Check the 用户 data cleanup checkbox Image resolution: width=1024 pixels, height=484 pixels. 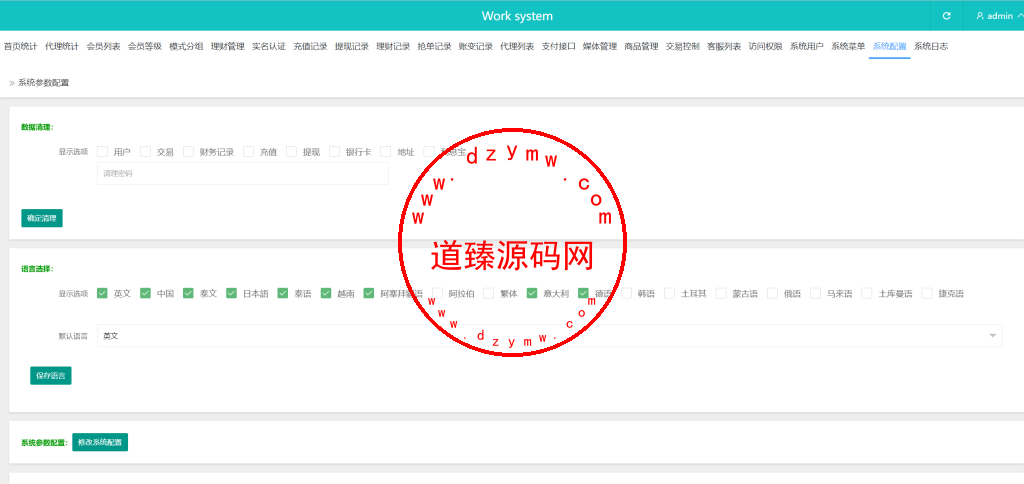[103, 152]
